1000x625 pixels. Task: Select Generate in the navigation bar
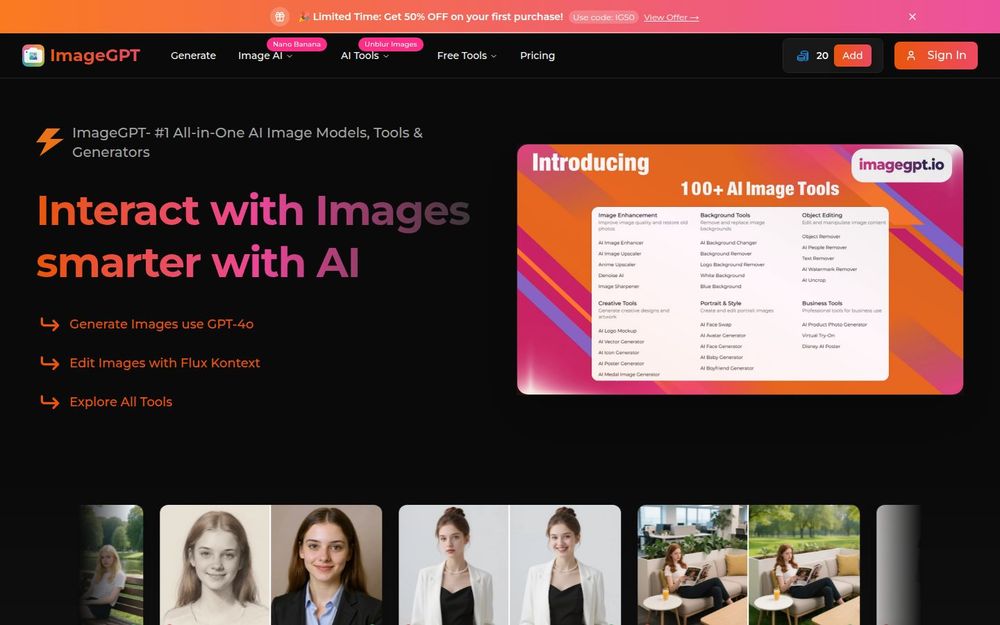click(x=193, y=56)
